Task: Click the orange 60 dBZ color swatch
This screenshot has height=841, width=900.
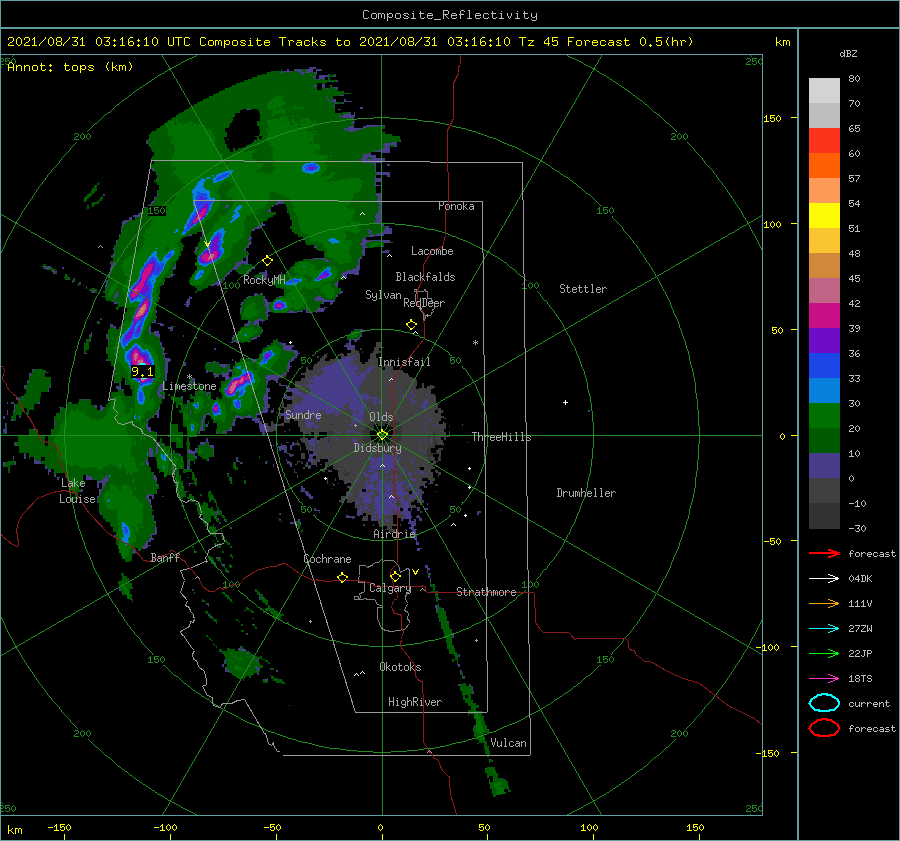Action: [x=824, y=165]
